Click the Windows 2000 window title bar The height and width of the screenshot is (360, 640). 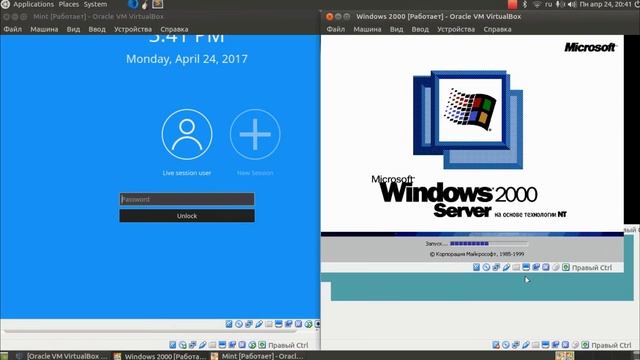(480, 17)
